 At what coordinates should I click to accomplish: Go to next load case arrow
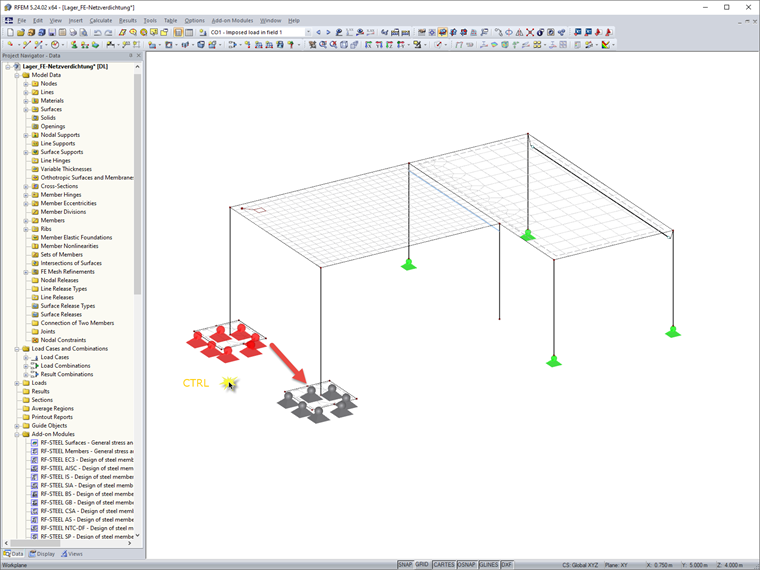pos(328,32)
